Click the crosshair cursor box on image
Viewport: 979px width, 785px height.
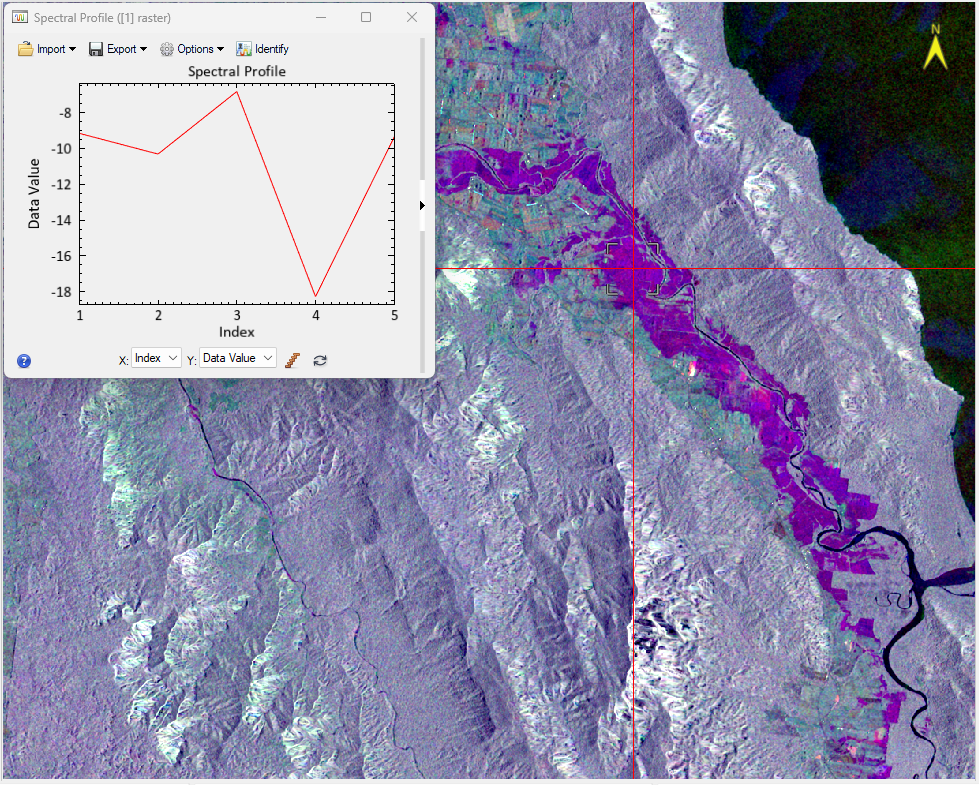click(633, 268)
